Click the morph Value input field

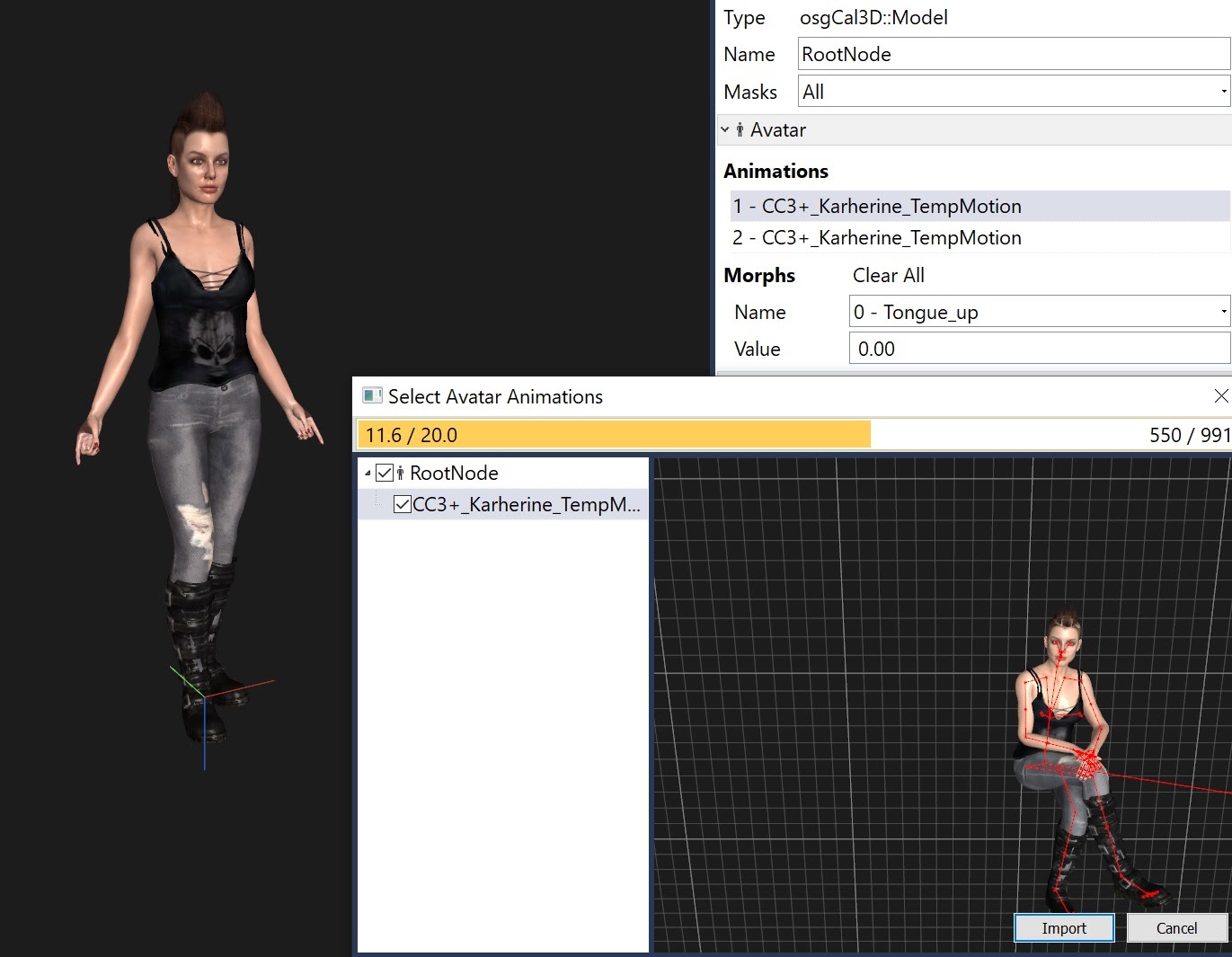tap(1039, 349)
